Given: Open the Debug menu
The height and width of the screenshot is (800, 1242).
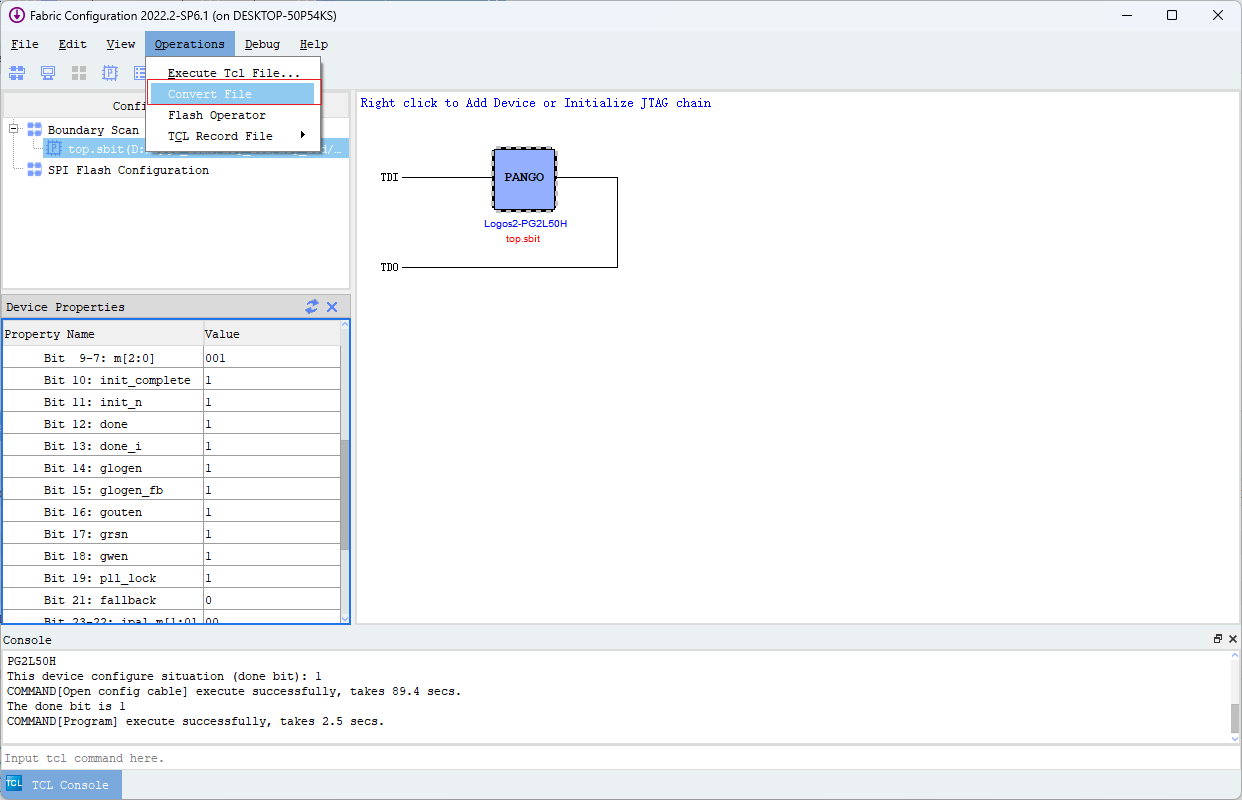Looking at the screenshot, I should (261, 44).
